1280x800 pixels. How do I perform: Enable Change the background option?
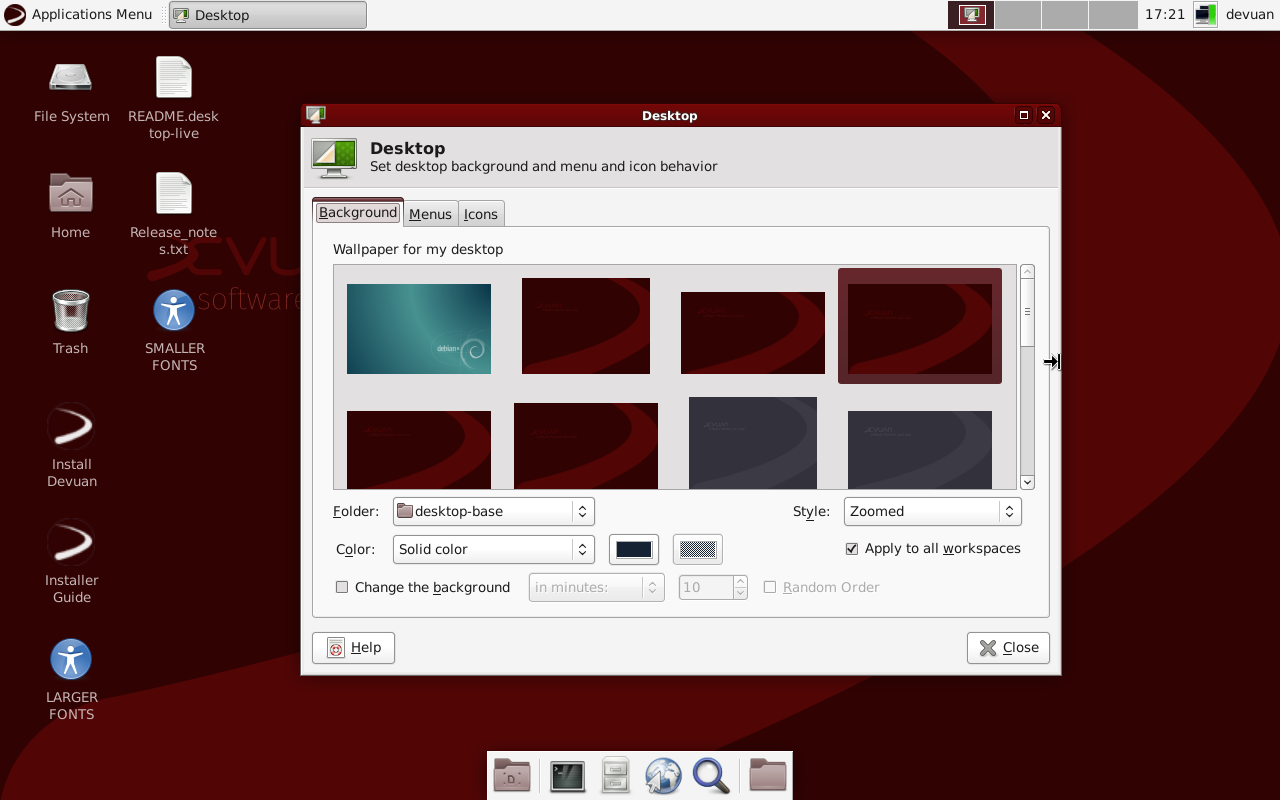click(x=342, y=587)
